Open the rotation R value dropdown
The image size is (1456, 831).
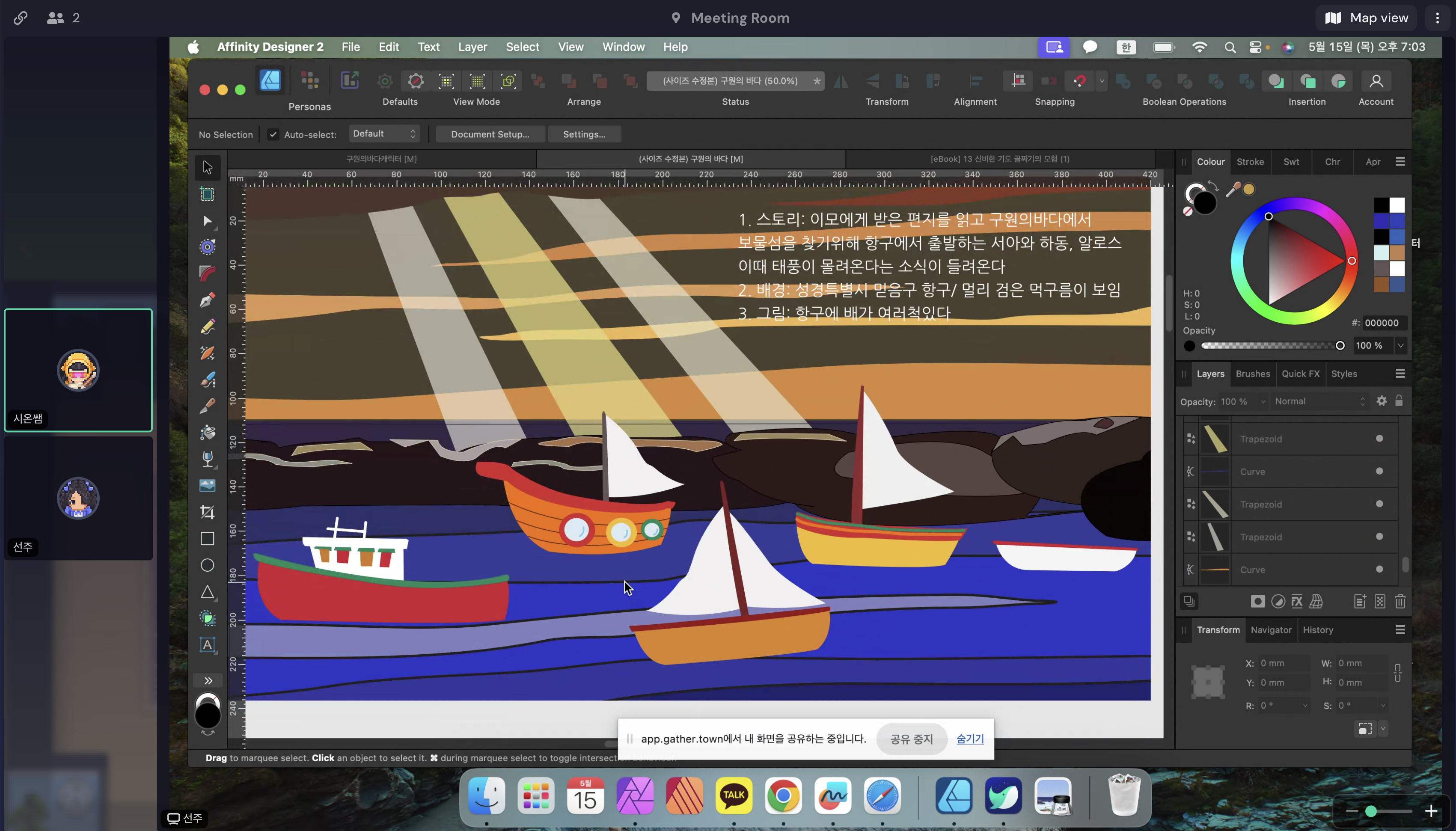tap(1305, 706)
